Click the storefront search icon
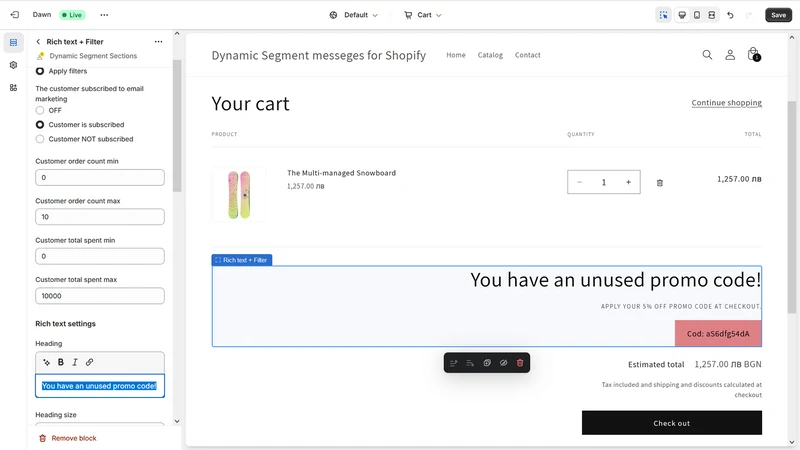 pos(707,55)
